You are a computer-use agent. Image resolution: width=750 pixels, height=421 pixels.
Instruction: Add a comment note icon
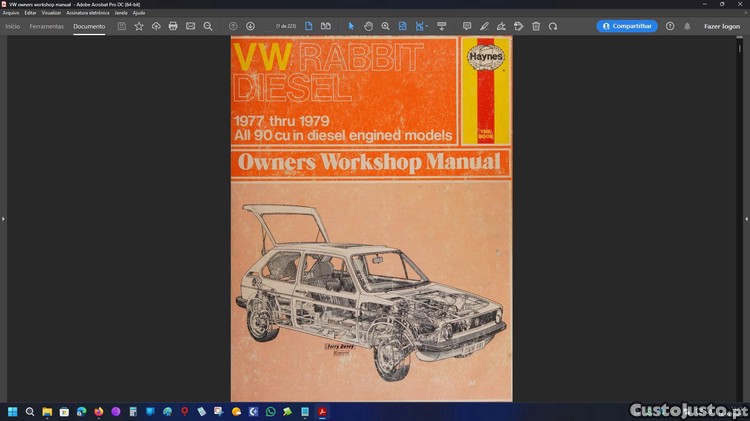point(467,26)
